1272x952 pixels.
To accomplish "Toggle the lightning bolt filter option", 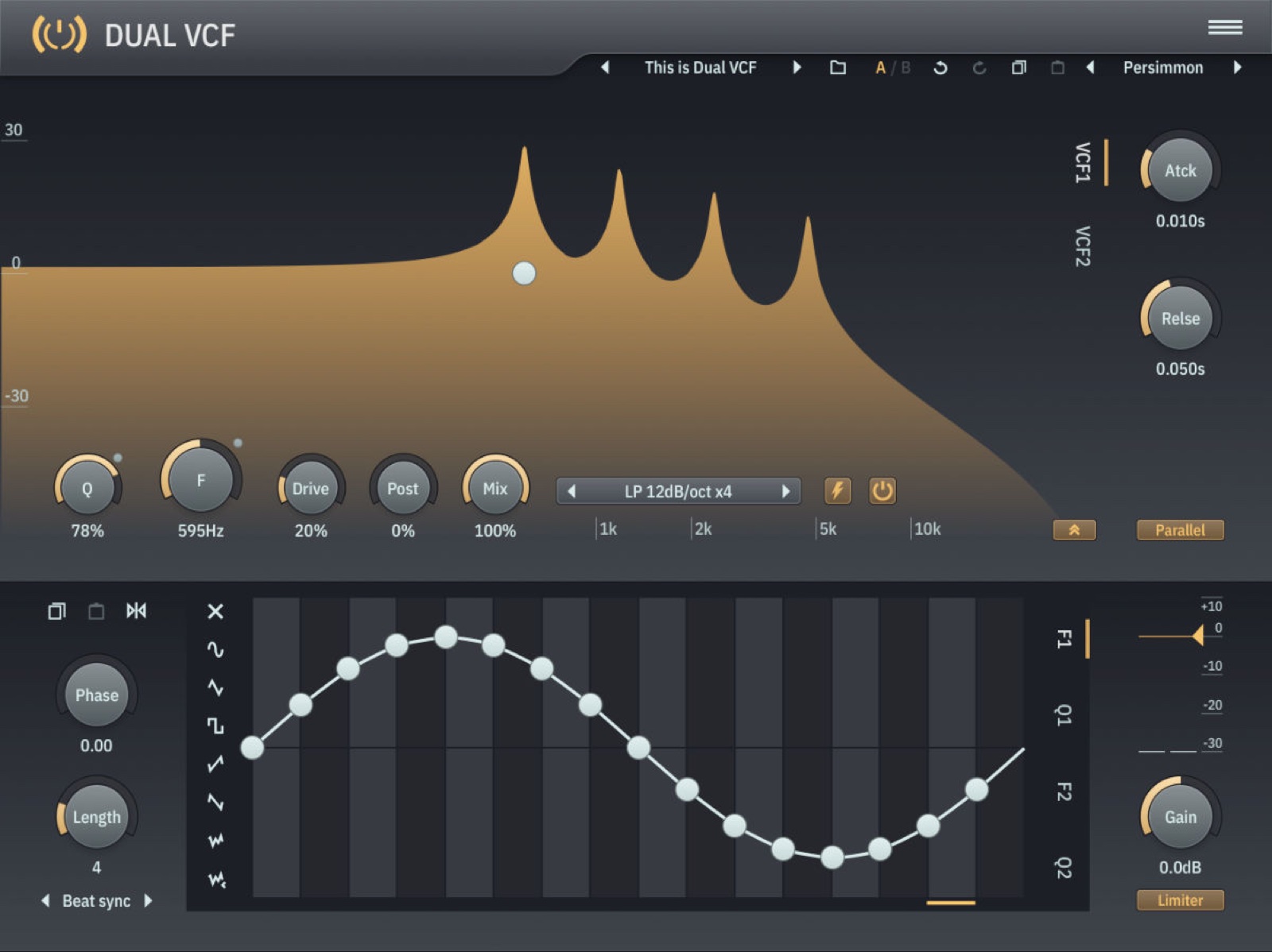I will [837, 490].
